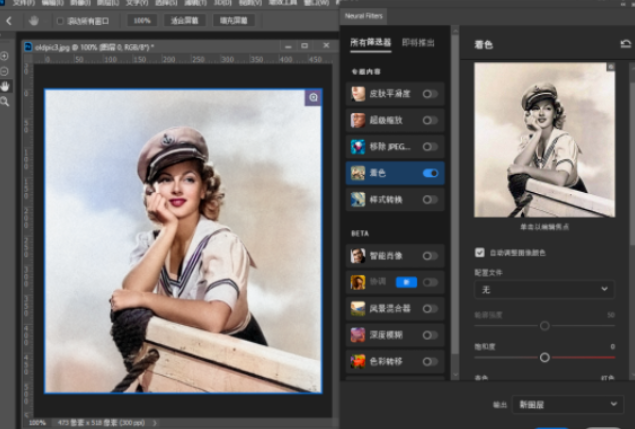
Task: Click the reset arrow icon beside 着色 title
Action: coord(625,43)
